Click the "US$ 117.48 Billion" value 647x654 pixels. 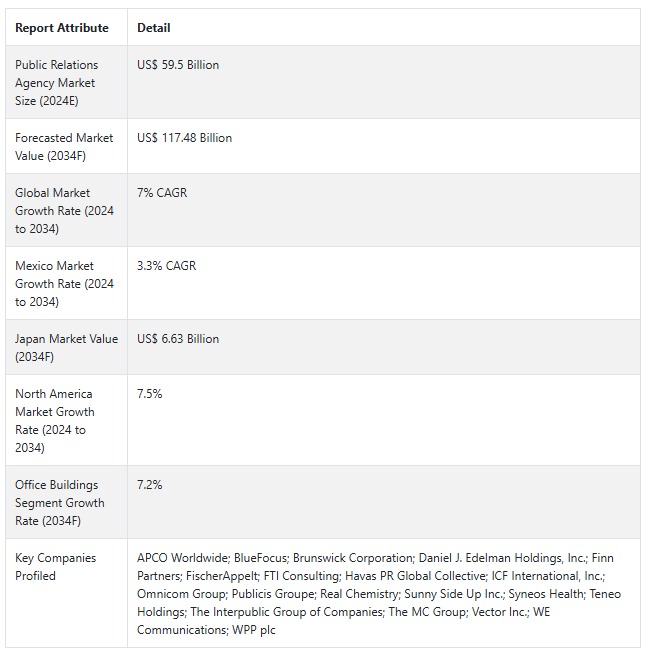coord(184,138)
